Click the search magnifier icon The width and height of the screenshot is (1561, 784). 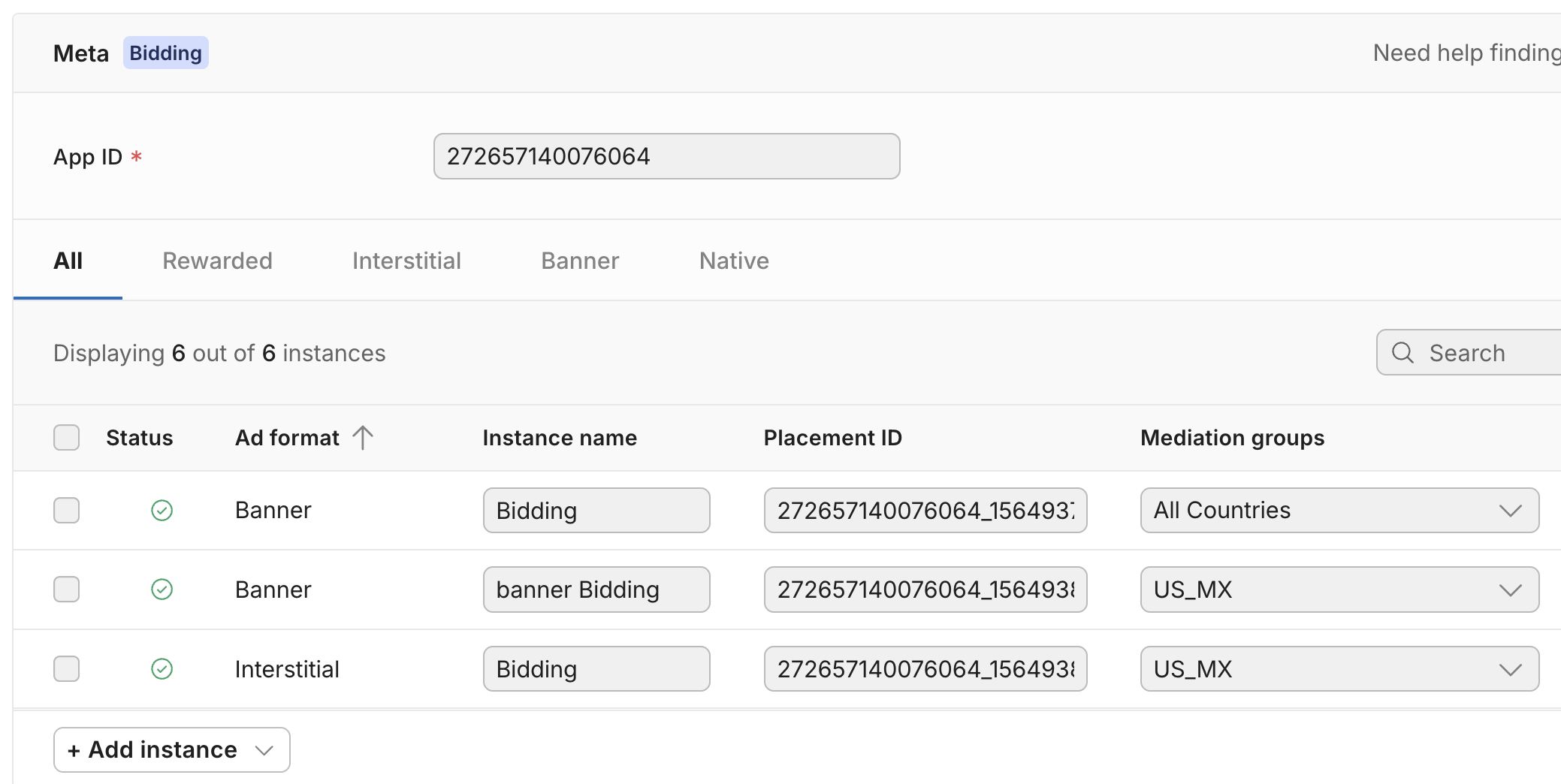[x=1403, y=352]
